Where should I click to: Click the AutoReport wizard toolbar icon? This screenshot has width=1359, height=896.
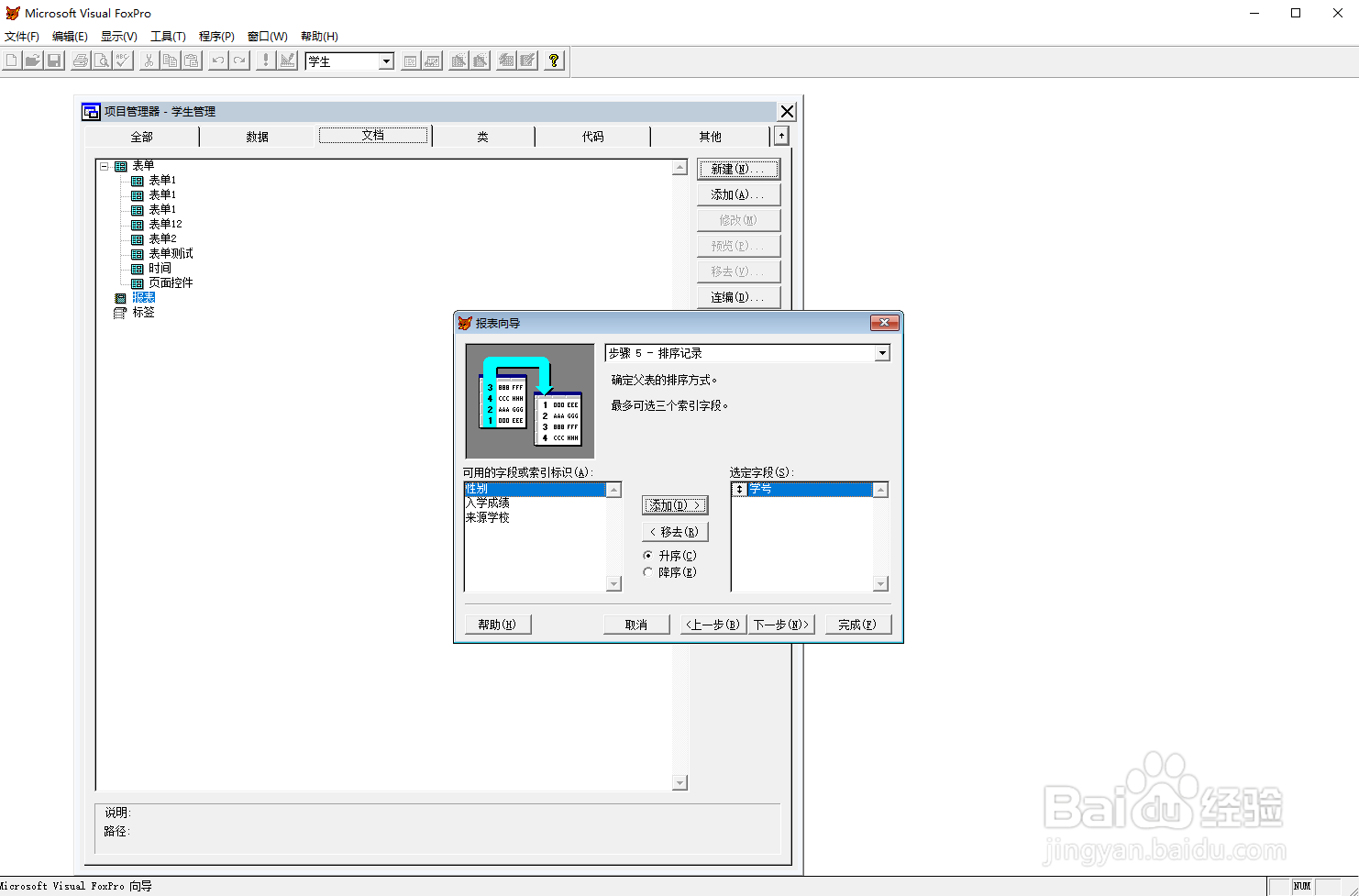(527, 61)
